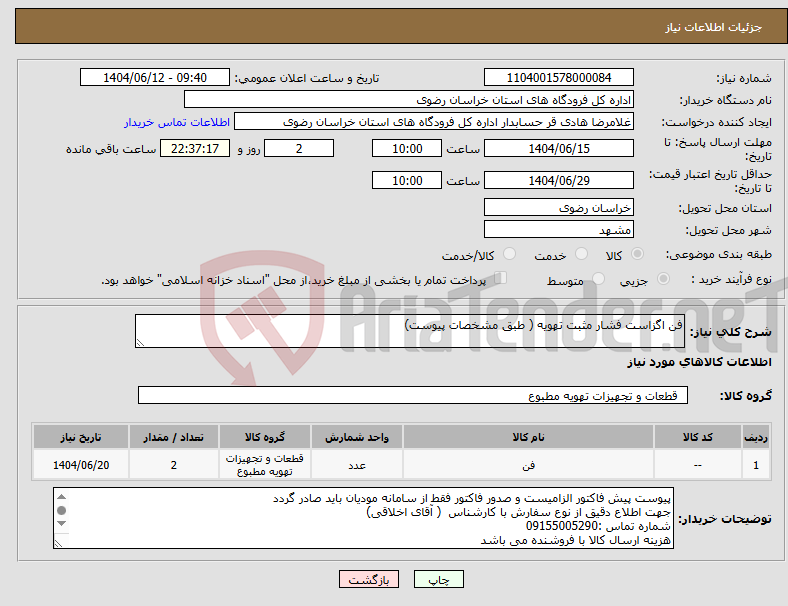
Task: Click the remaining time field 22:37:17
Action: point(195,149)
